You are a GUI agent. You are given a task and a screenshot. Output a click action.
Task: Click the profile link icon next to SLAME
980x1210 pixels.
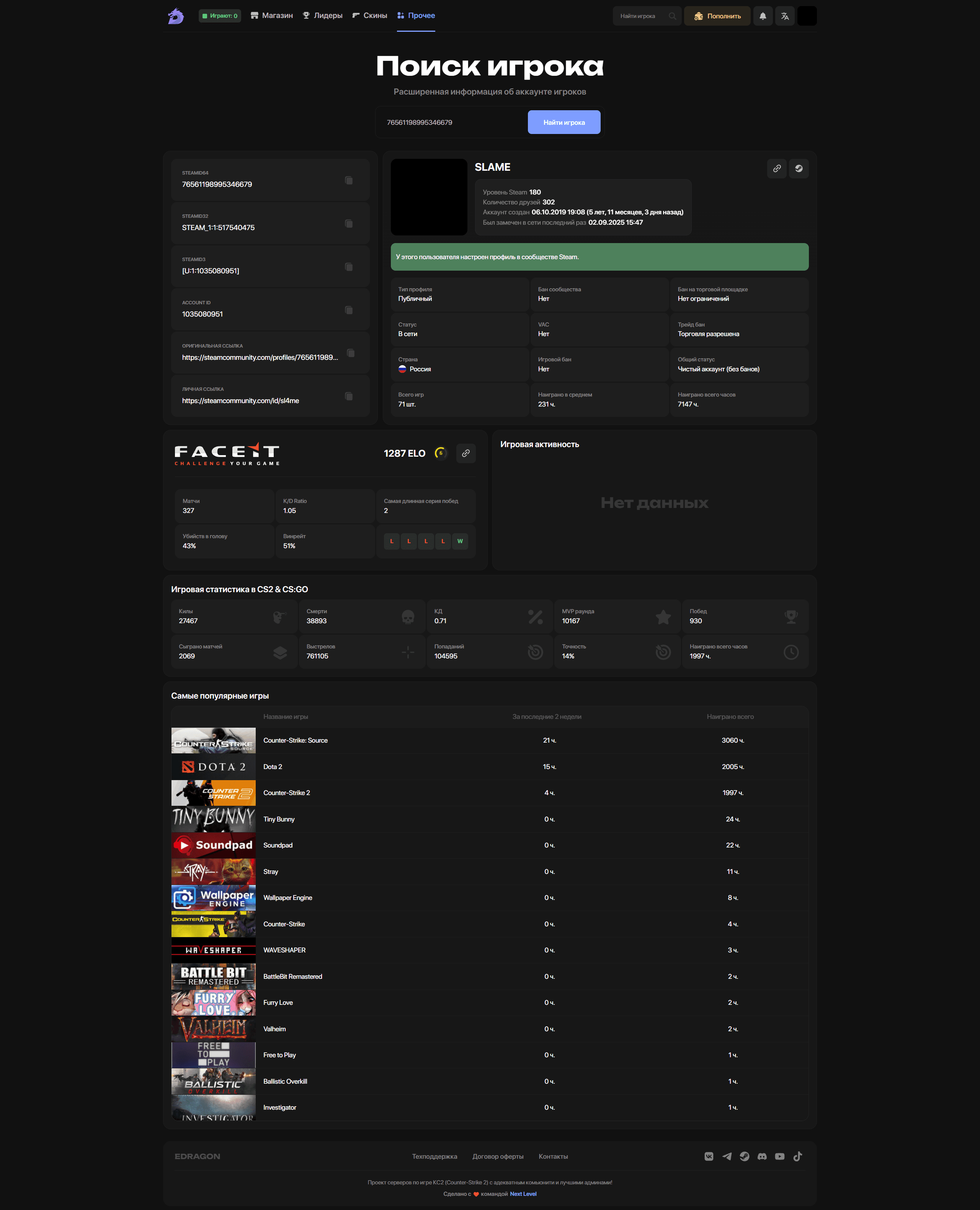777,168
